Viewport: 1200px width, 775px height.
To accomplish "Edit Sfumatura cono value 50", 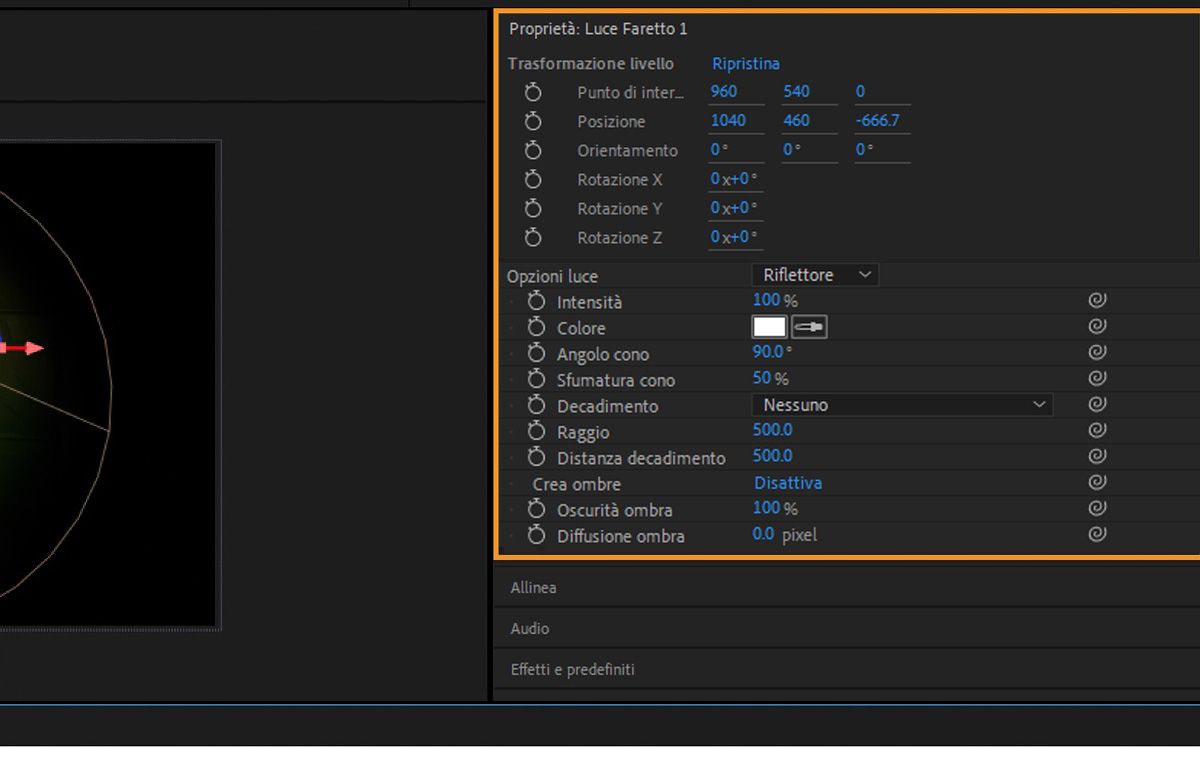I will 762,378.
